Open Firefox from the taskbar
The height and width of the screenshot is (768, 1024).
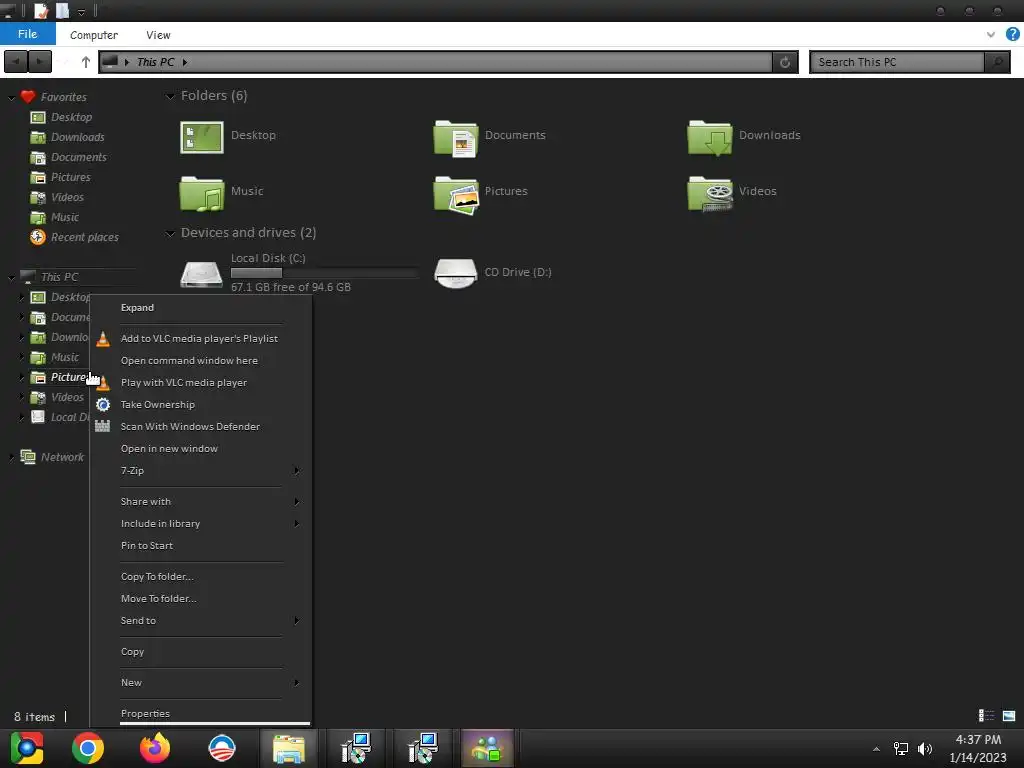pos(155,748)
